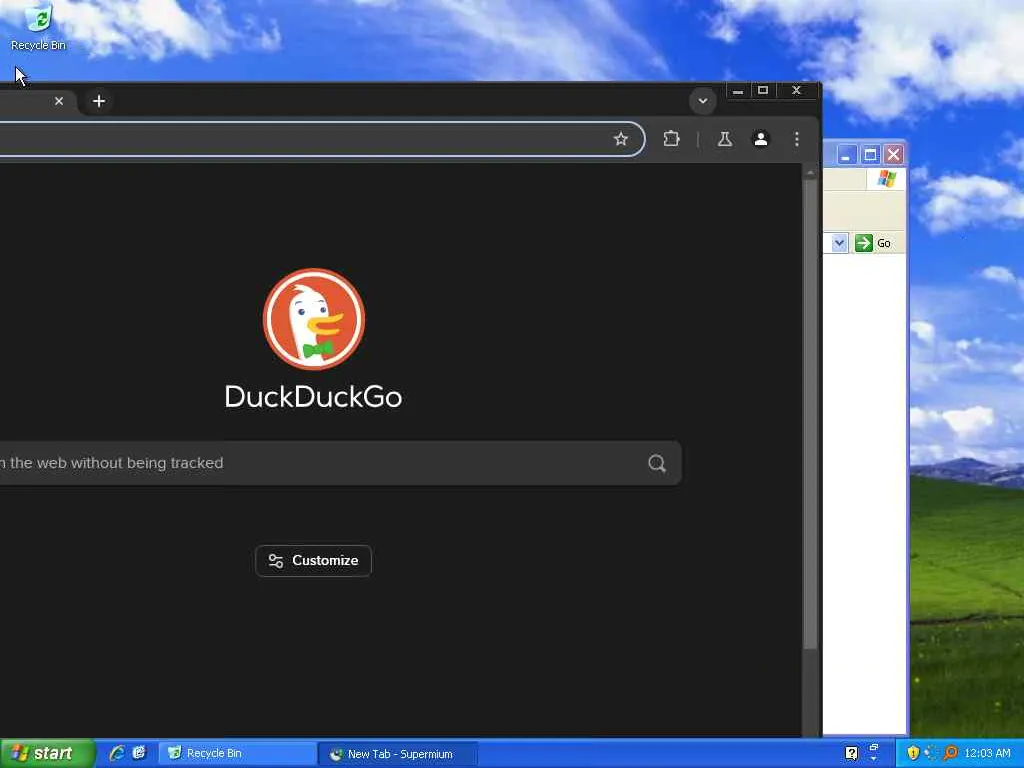Click the help question-mark icon on taskbar

tap(851, 754)
